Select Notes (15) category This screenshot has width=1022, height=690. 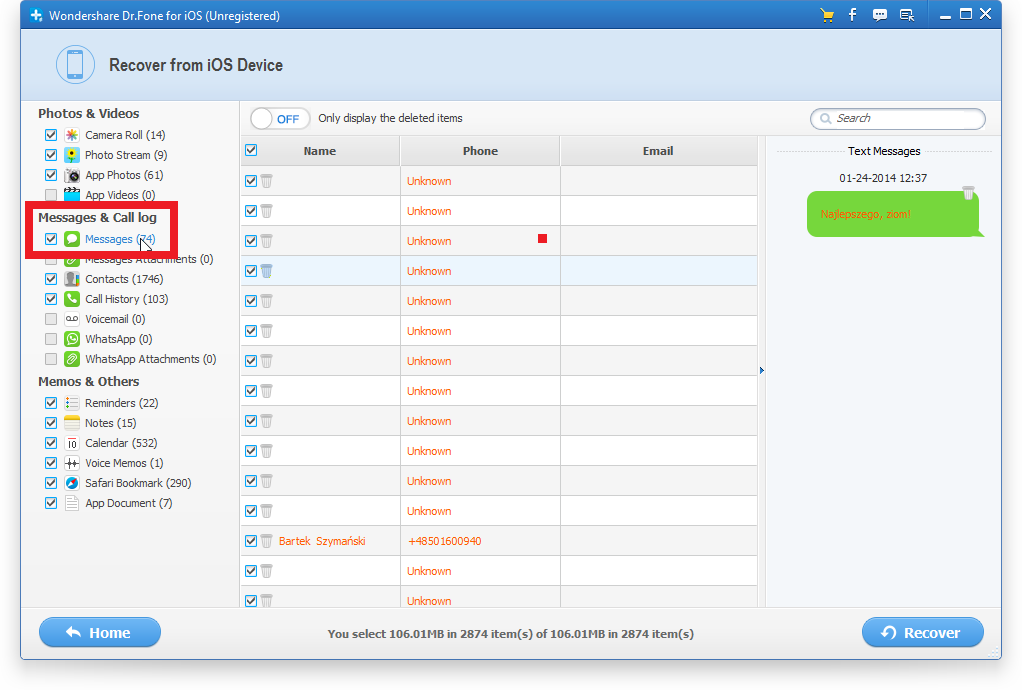(111, 423)
